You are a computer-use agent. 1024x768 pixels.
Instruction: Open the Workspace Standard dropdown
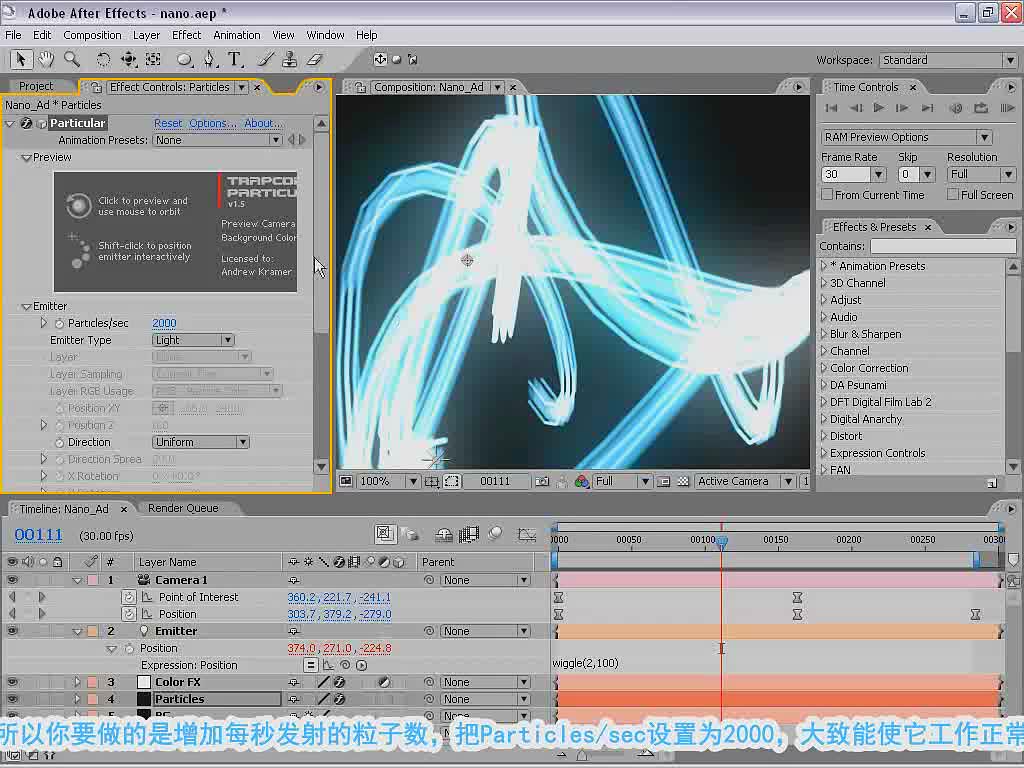tap(948, 60)
